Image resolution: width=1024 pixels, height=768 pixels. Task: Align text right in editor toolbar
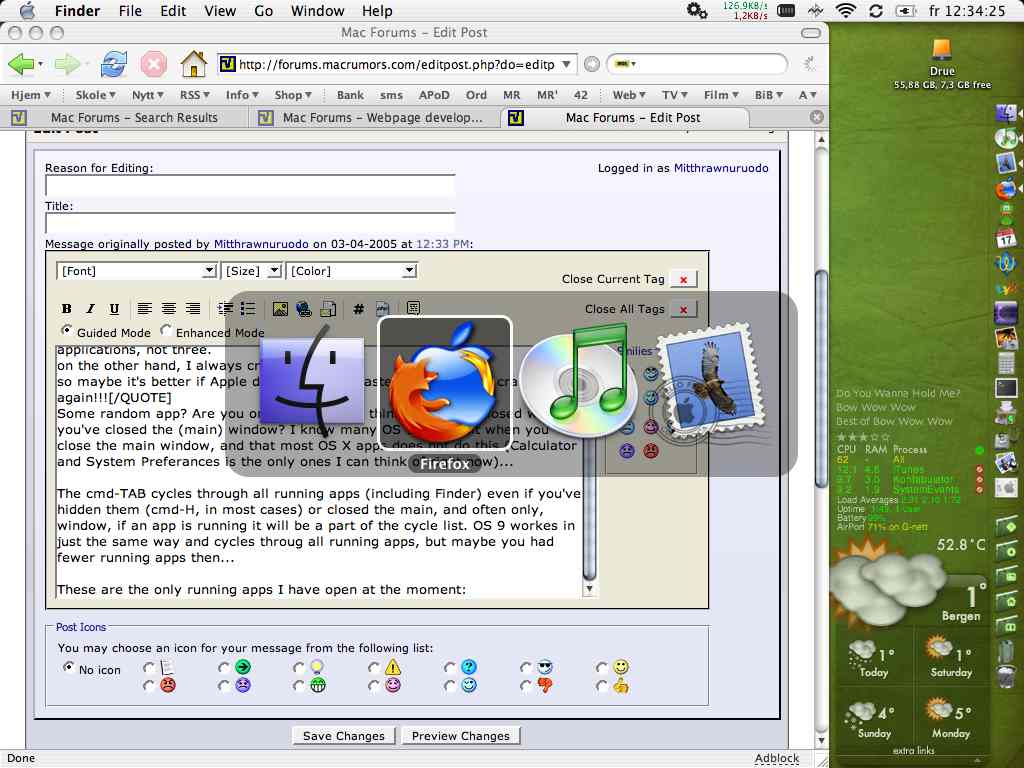tap(193, 308)
